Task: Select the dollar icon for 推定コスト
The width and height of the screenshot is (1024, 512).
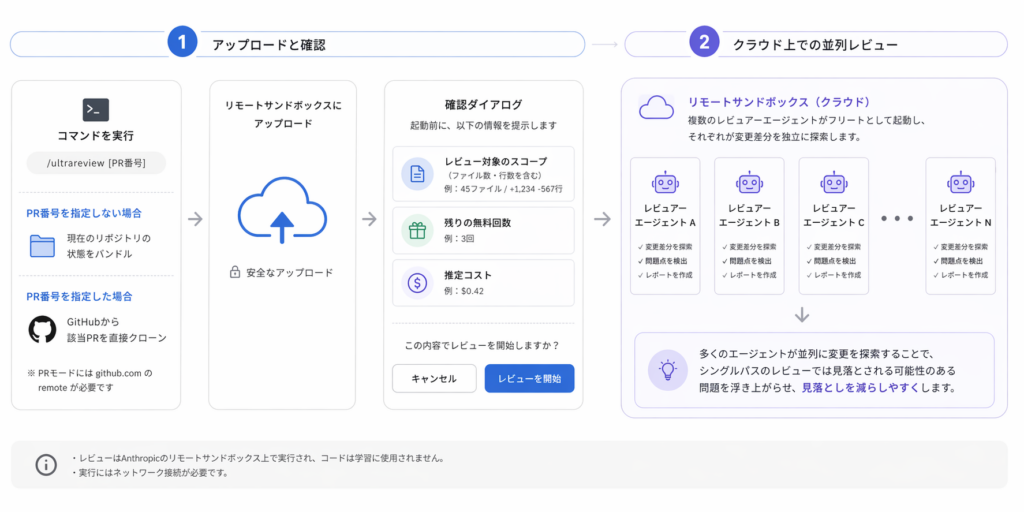Action: pyautogui.click(x=417, y=282)
